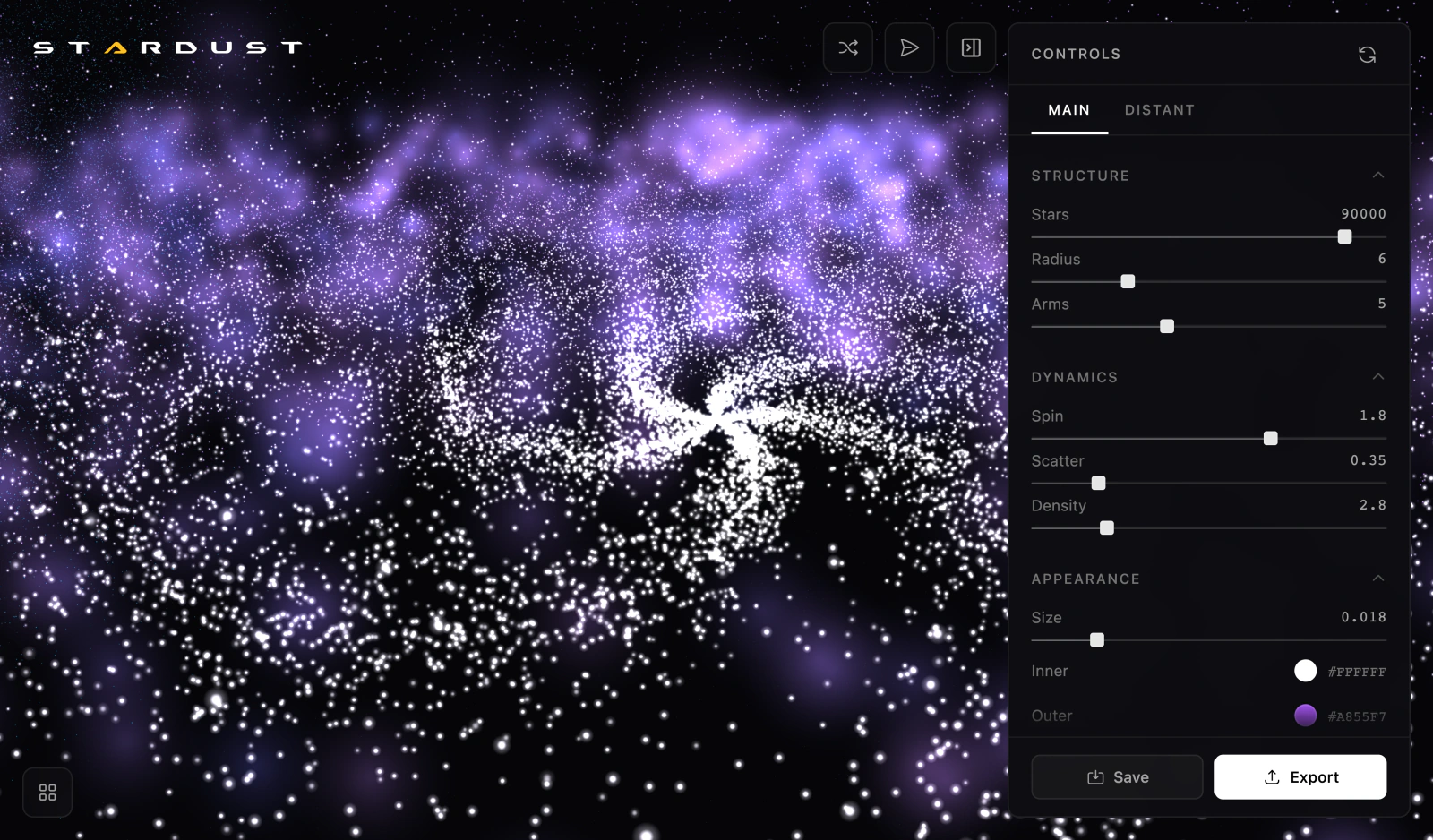Click the galaxy core in the viewport
Image resolution: width=1433 pixels, height=840 pixels.
pyautogui.click(x=716, y=416)
